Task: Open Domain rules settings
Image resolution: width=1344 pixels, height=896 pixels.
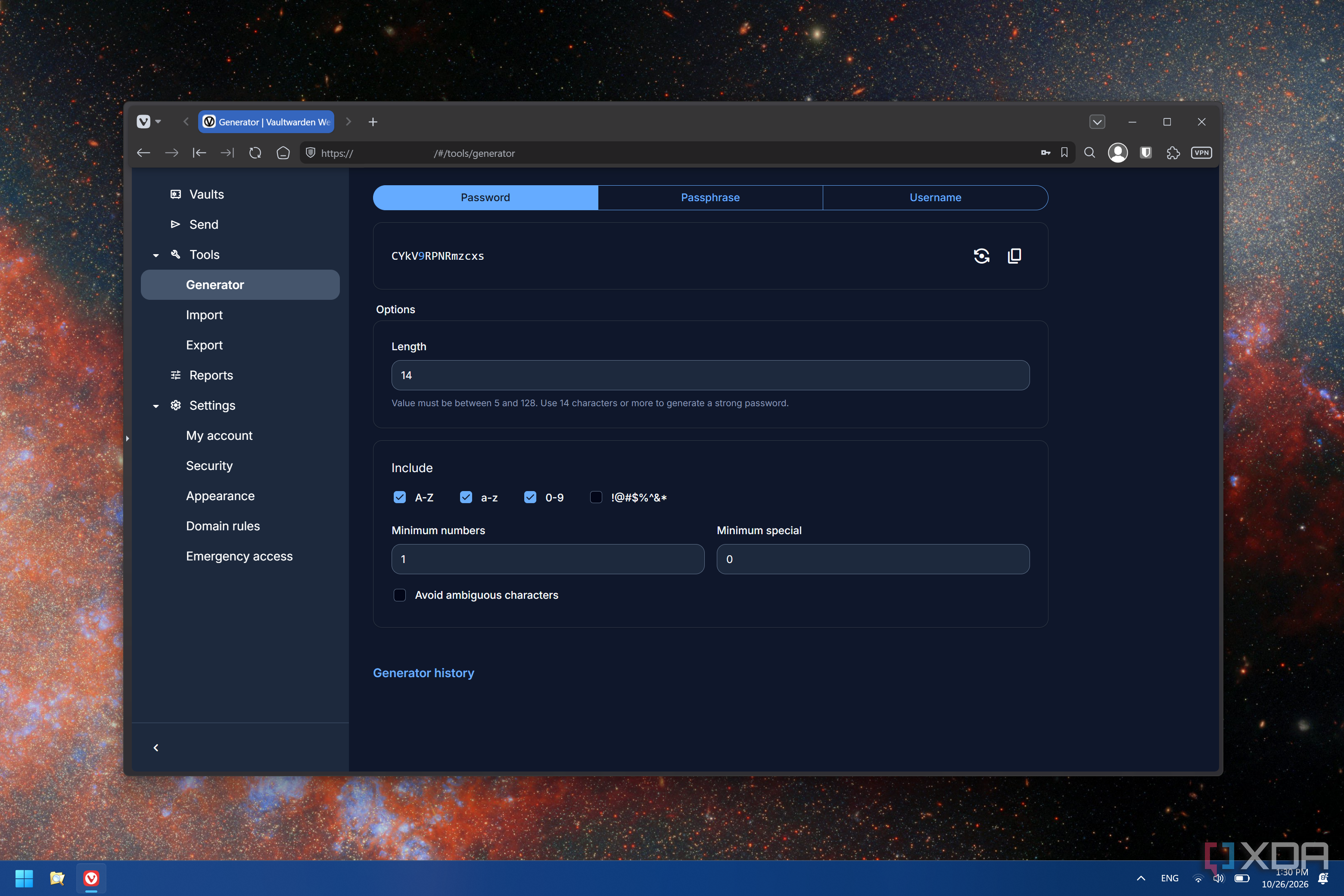Action: pyautogui.click(x=223, y=526)
